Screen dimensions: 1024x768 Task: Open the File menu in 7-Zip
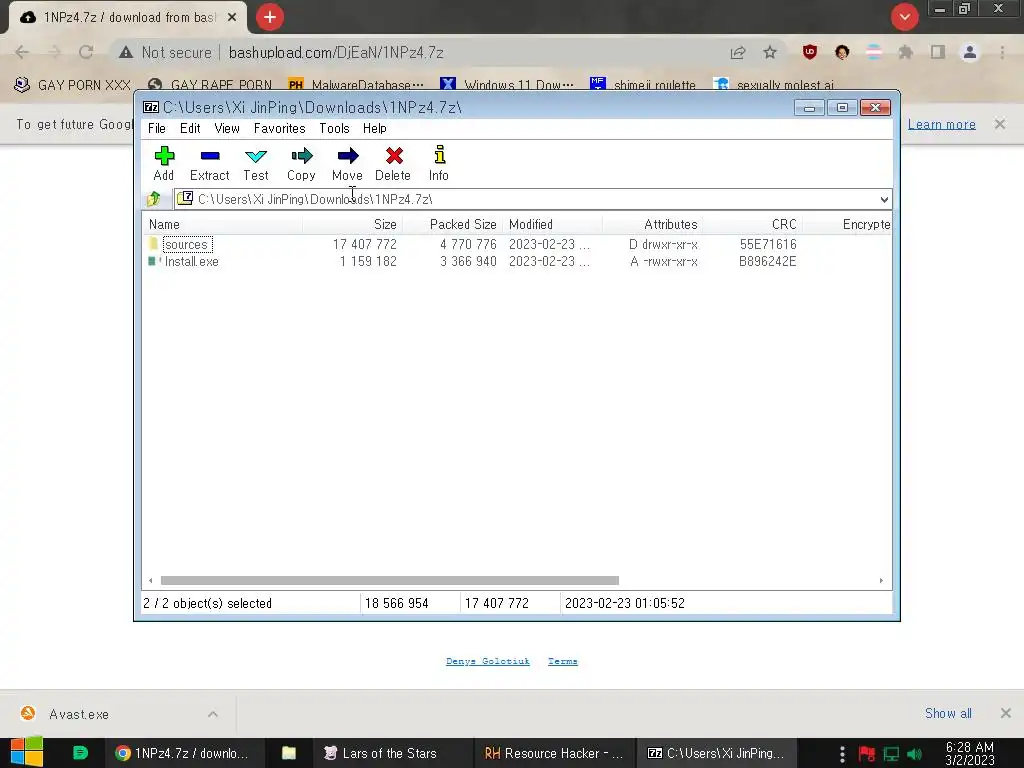[157, 128]
